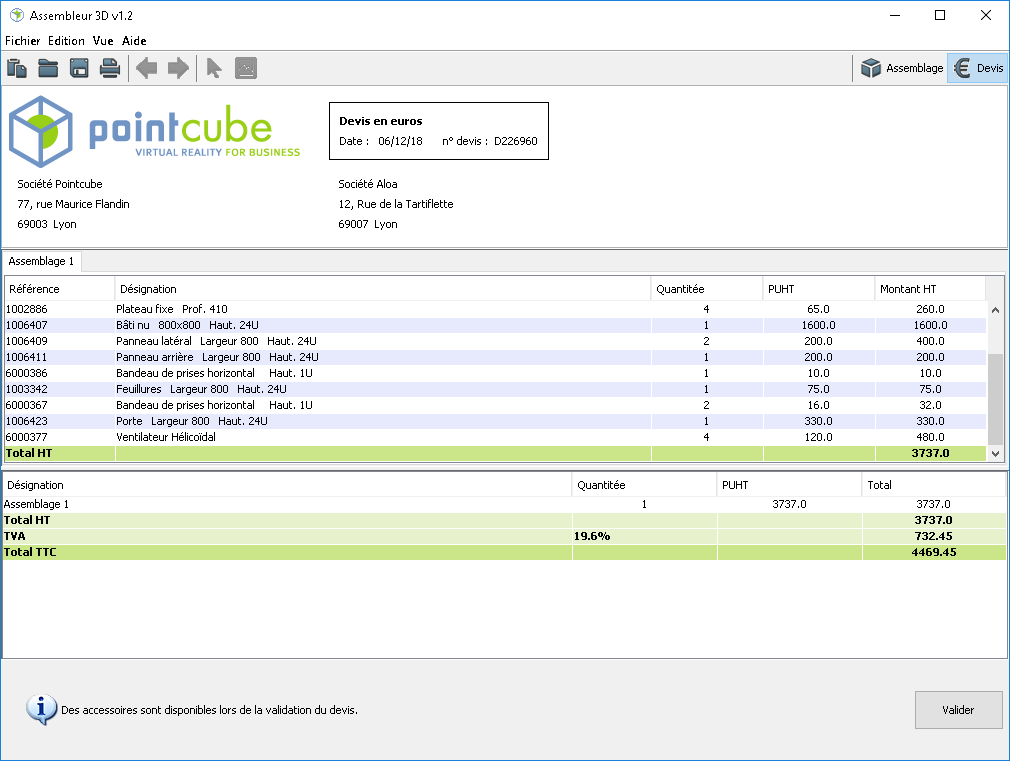Click the parts table scrollbar thumb
1010x761 pixels.
pyautogui.click(x=995, y=399)
